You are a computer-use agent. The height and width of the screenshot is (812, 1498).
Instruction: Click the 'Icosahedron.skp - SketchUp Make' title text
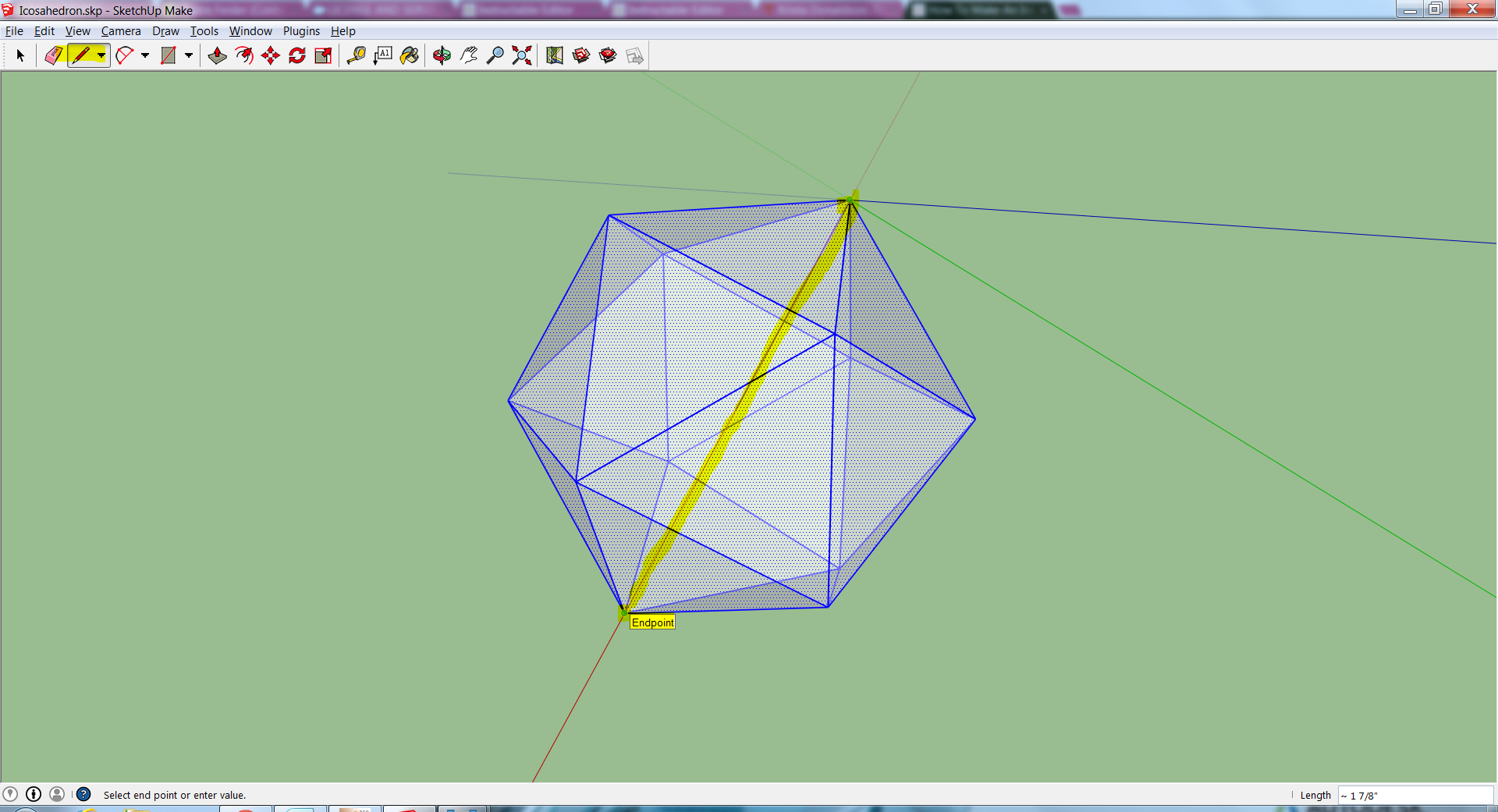[106, 10]
